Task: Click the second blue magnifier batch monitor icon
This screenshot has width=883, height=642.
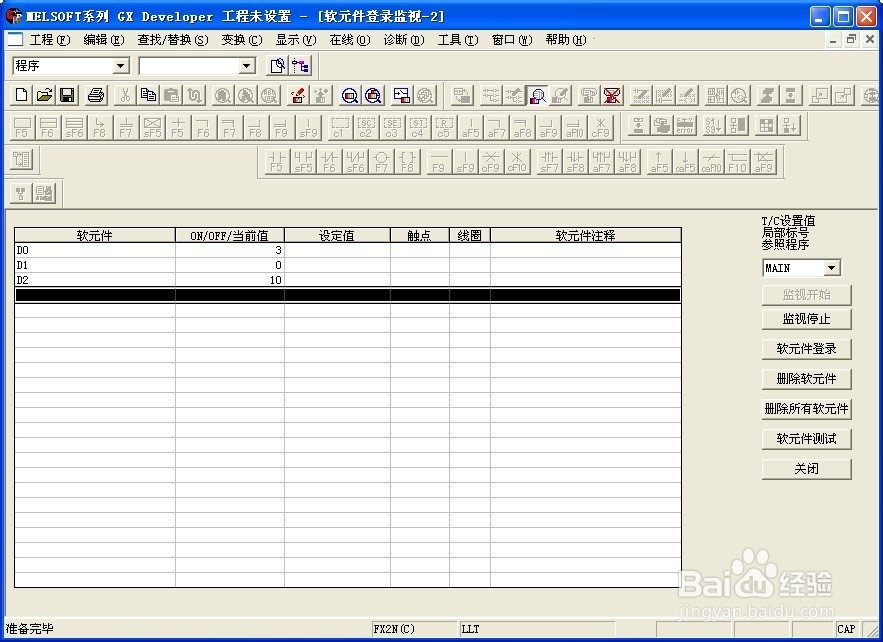Action: [x=373, y=95]
